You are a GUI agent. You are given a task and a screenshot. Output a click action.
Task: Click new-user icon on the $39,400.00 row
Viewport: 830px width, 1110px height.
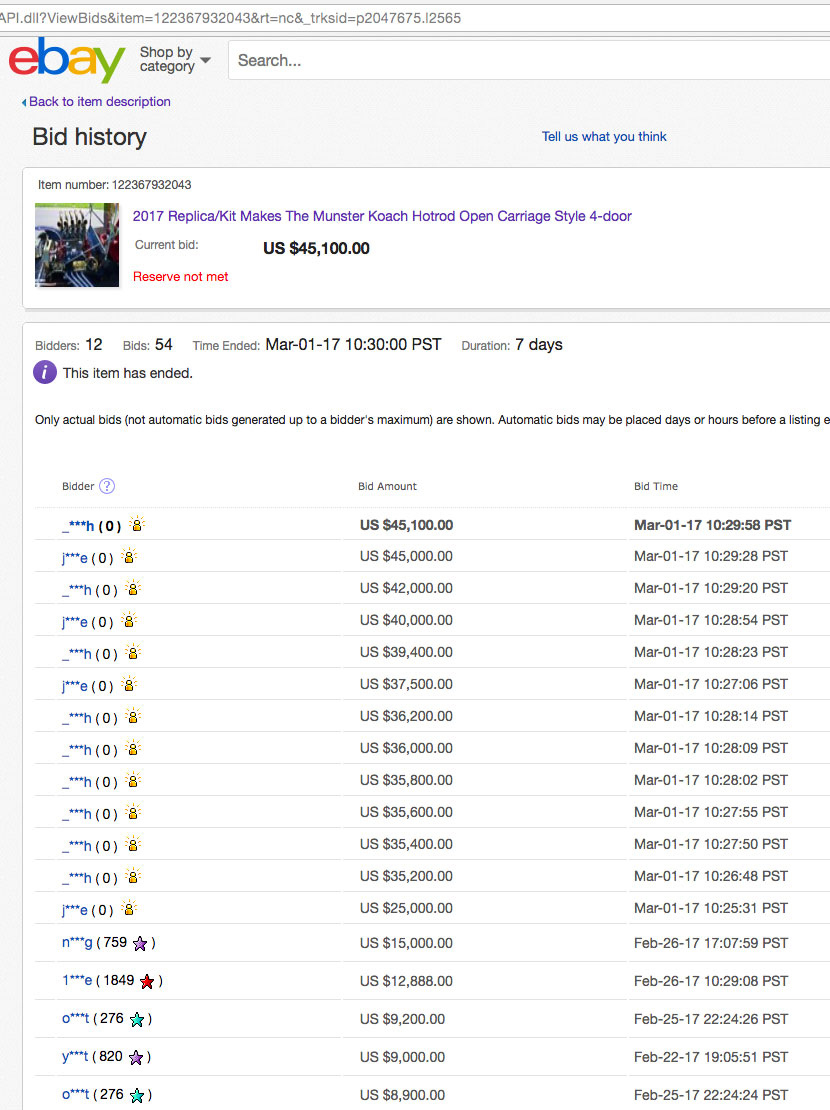pyautogui.click(x=132, y=651)
